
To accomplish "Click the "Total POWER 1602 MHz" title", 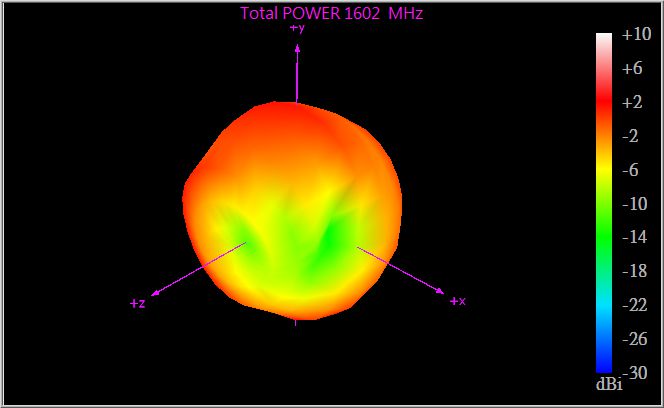I will point(332,14).
